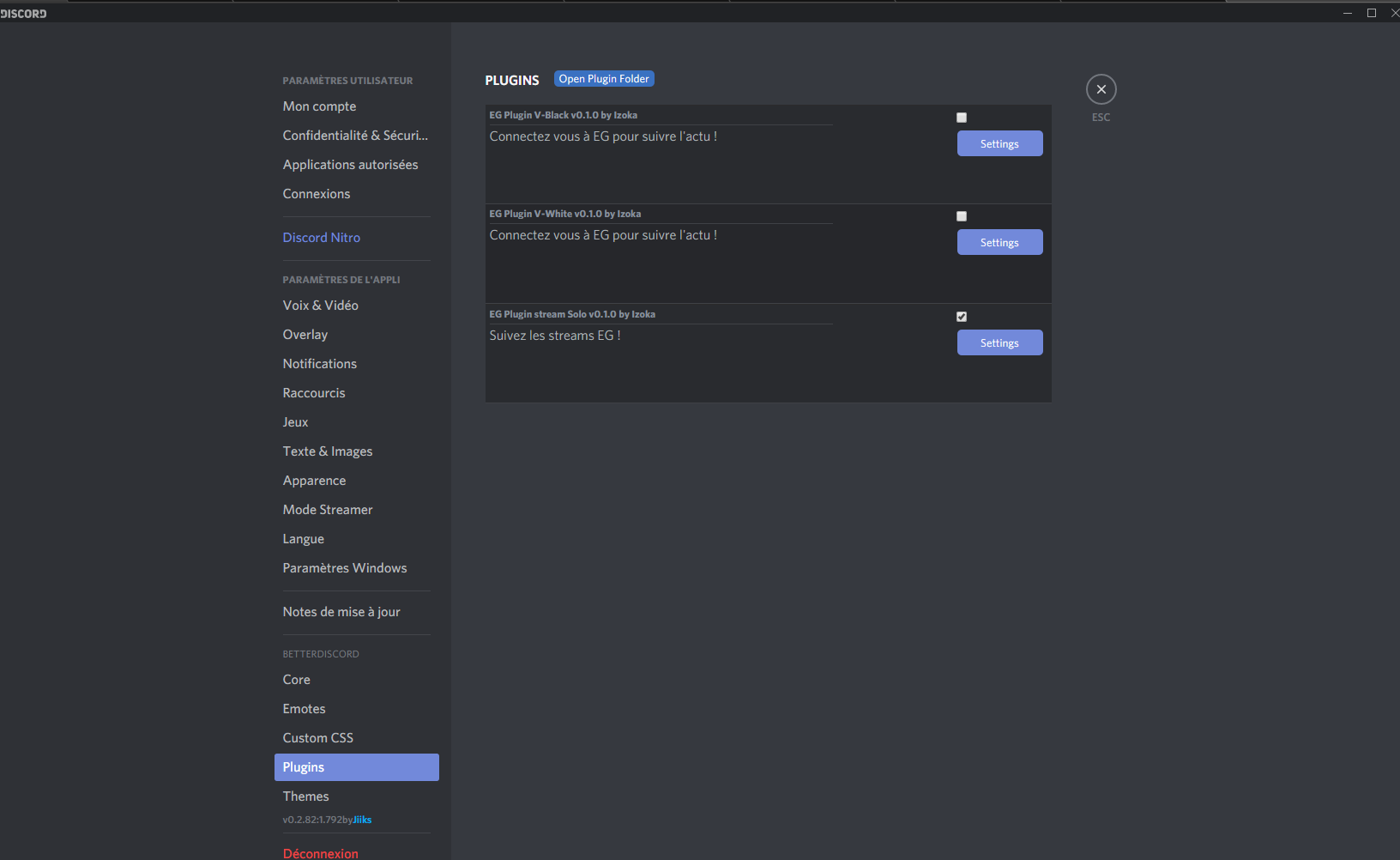
Task: Open Discord Nitro link
Action: [x=356, y=238]
